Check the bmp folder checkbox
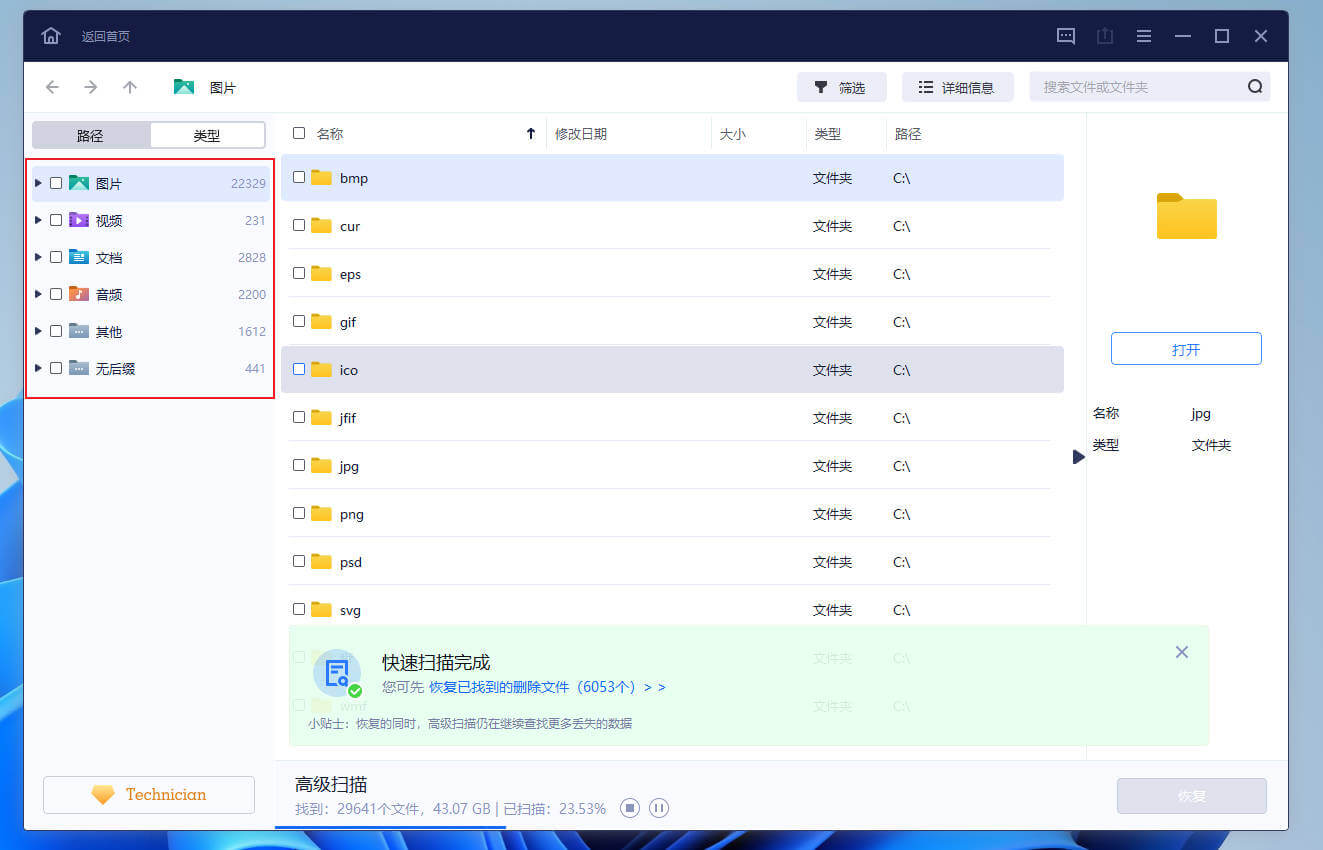The height and width of the screenshot is (850, 1323). (x=298, y=177)
